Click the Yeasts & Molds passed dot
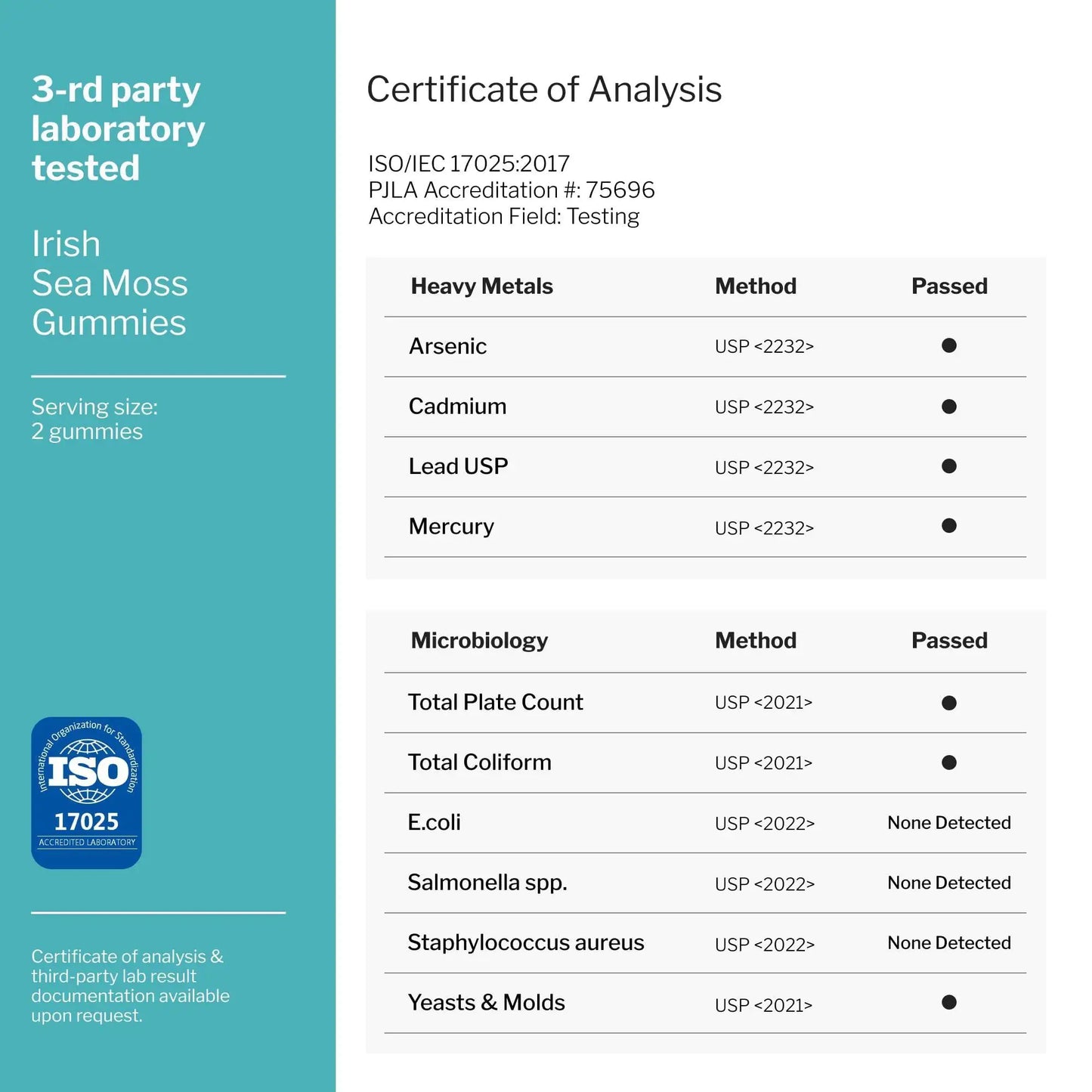The height and width of the screenshot is (1092, 1092). [x=949, y=1003]
